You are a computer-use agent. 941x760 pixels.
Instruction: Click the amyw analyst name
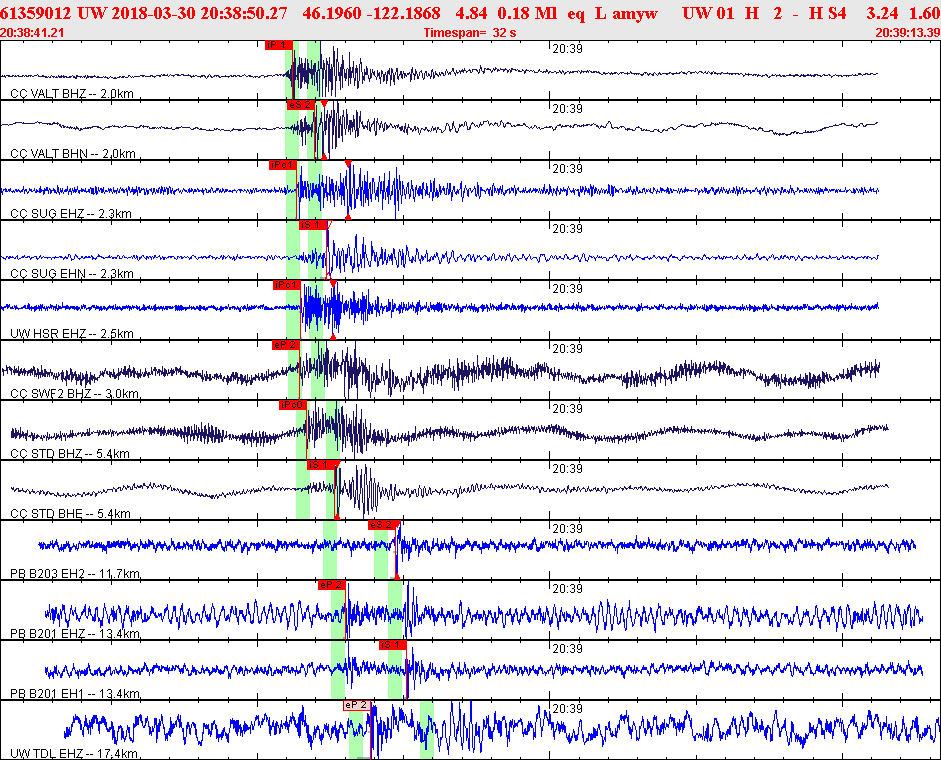[x=635, y=14]
